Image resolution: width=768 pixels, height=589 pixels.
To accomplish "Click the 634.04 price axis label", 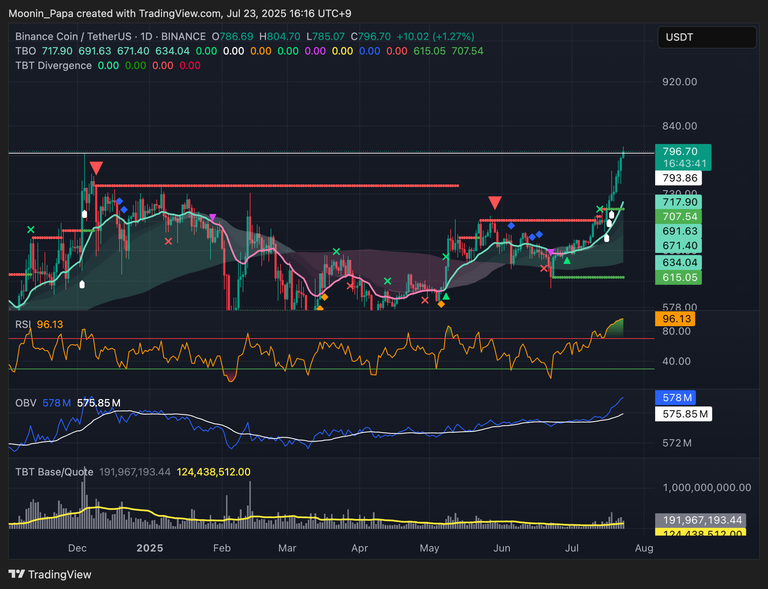I will pyautogui.click(x=678, y=262).
